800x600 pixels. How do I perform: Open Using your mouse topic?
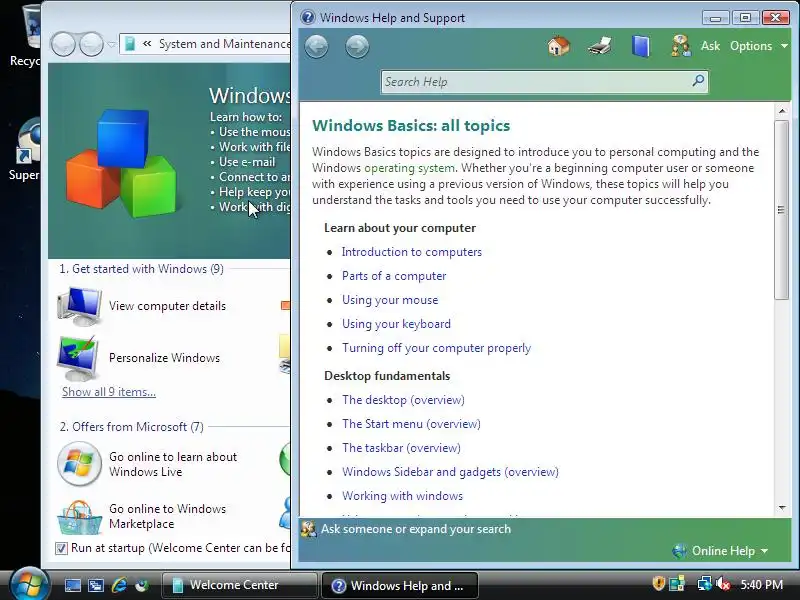[x=390, y=300]
